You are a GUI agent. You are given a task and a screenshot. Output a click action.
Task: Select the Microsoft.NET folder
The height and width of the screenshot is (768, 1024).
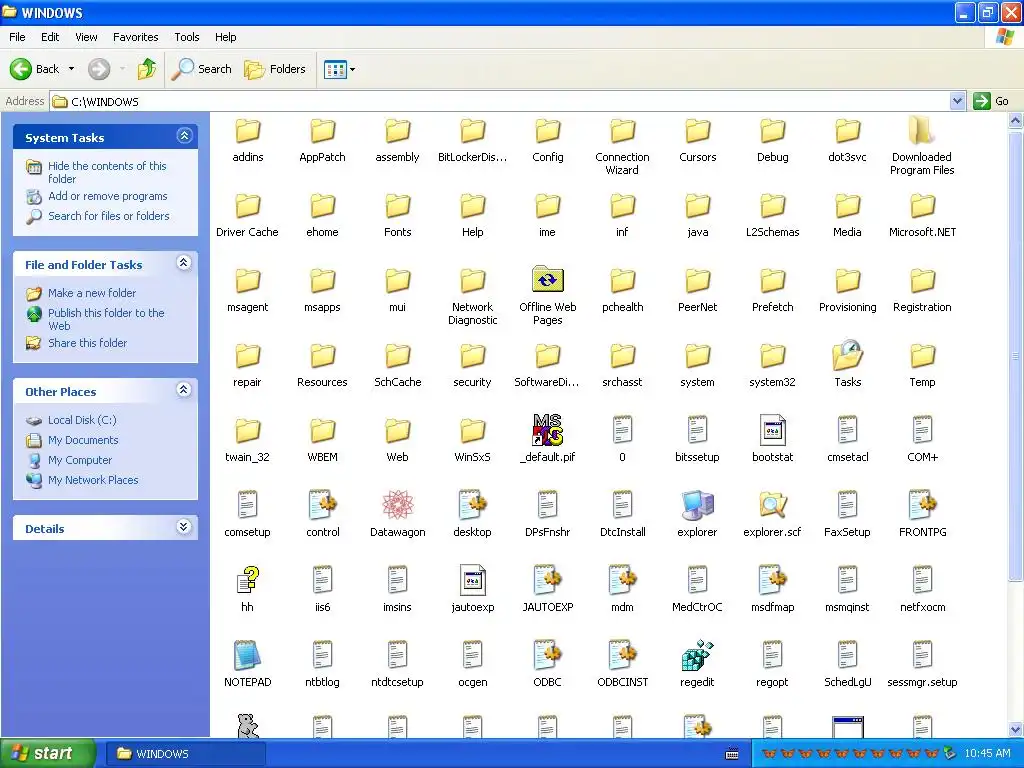pos(922,206)
